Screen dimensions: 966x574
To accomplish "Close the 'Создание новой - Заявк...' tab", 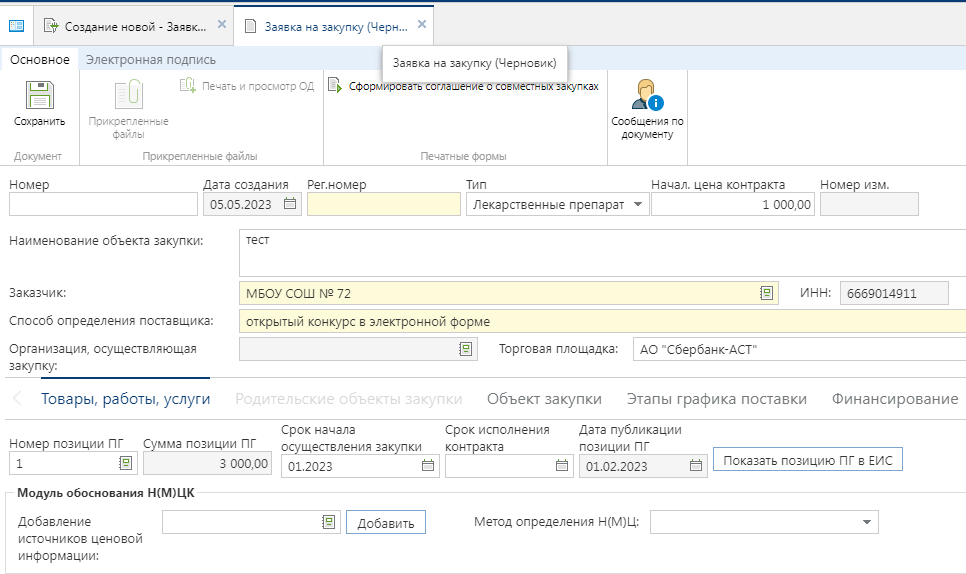I will 222,25.
